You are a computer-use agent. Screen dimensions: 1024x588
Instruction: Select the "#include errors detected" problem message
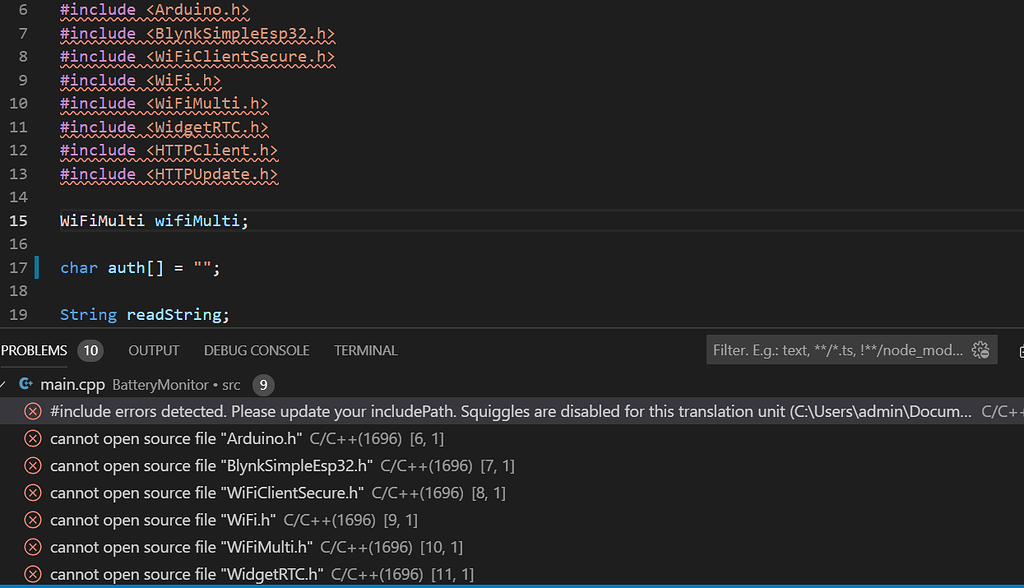coord(500,412)
